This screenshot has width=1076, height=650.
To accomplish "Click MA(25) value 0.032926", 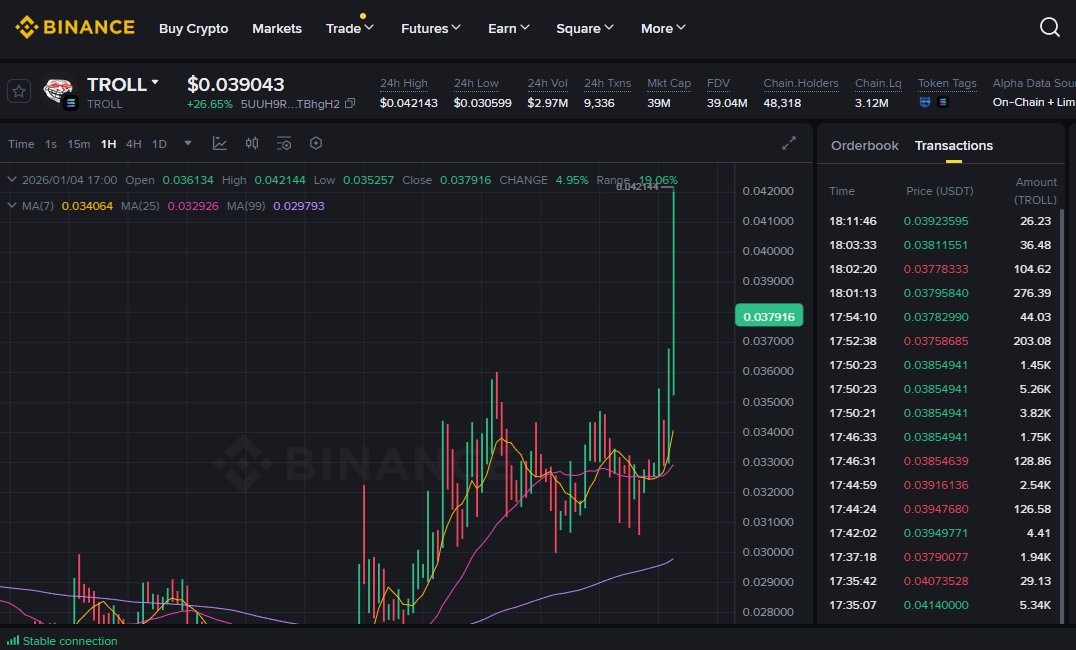I will coord(193,206).
